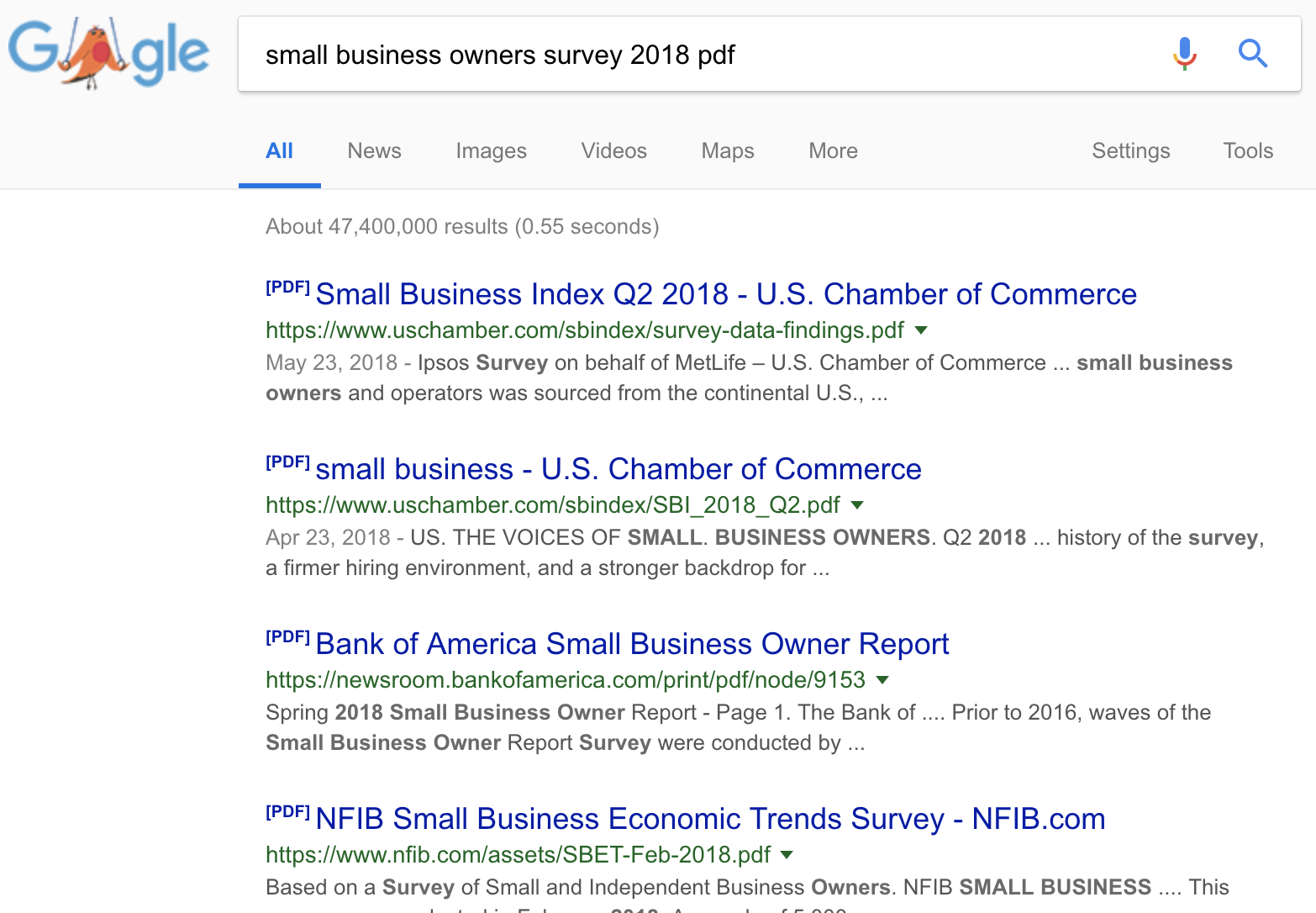Open Small Business Index Q2 2018 result

point(726,294)
